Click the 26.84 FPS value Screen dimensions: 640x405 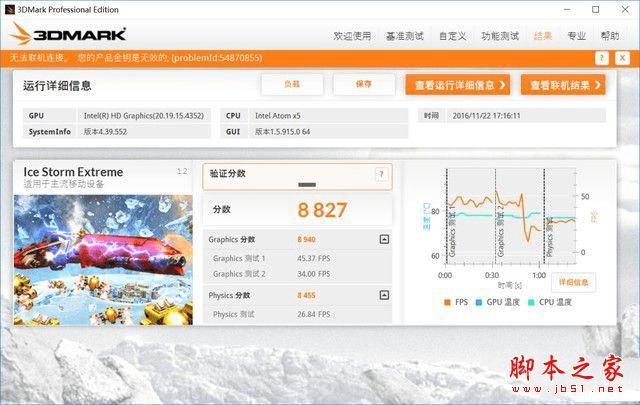[x=314, y=314]
